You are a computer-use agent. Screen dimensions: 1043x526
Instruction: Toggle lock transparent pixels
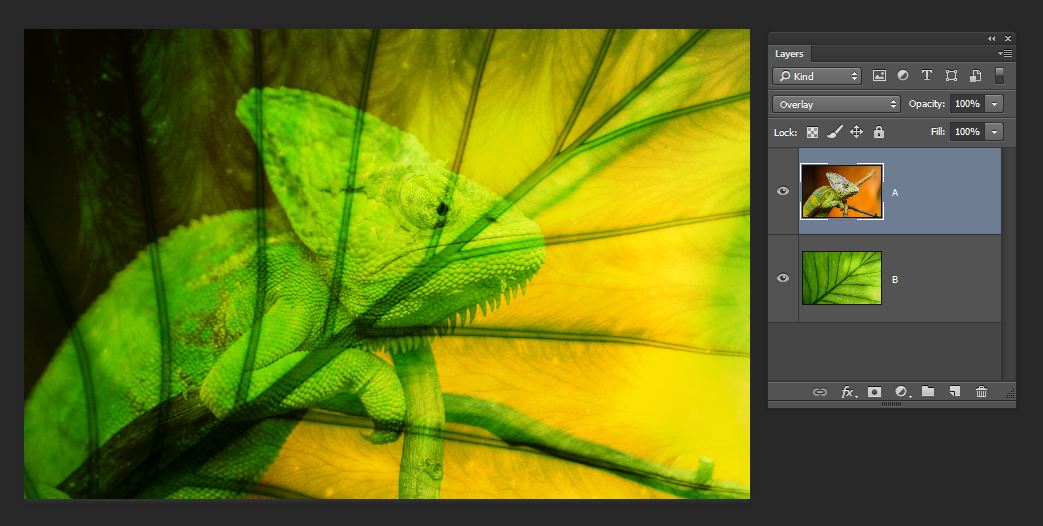(x=813, y=132)
